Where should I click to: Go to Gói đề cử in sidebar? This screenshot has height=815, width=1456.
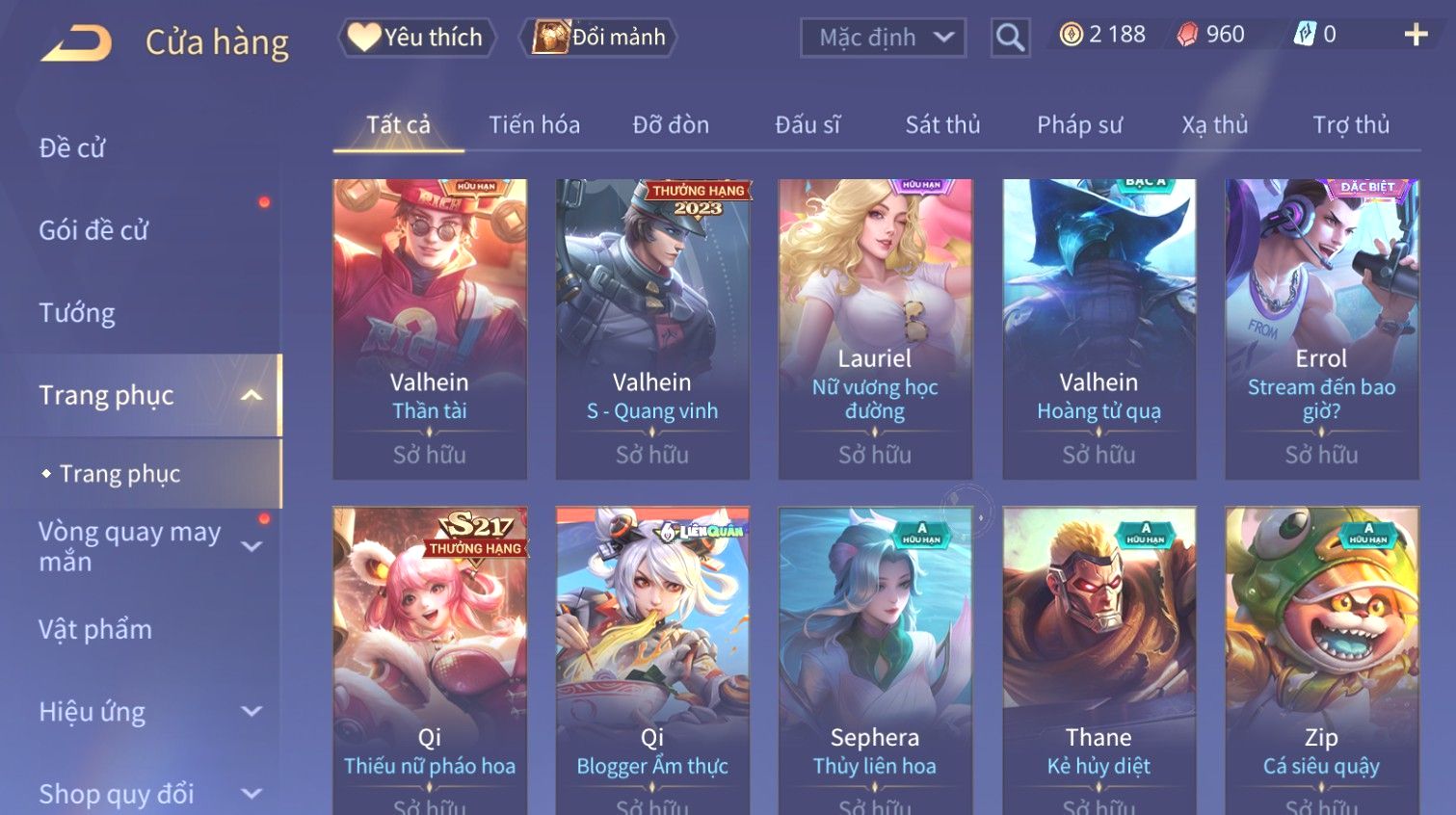pyautogui.click(x=93, y=230)
